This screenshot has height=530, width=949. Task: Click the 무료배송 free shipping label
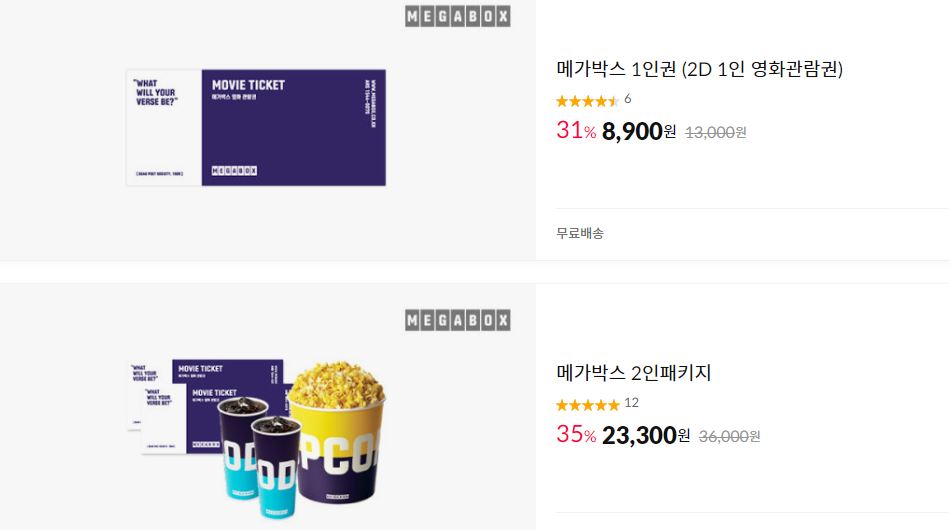pyautogui.click(x=580, y=233)
